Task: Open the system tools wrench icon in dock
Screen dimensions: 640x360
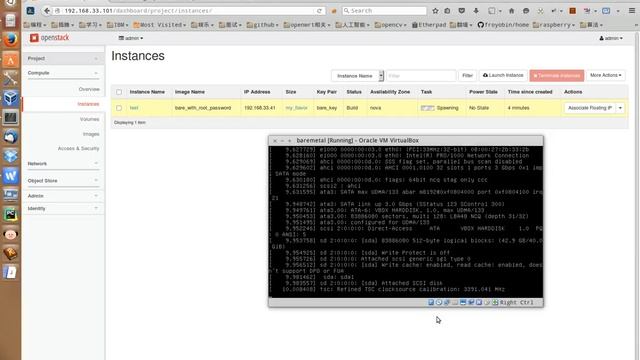Action: [x=11, y=78]
